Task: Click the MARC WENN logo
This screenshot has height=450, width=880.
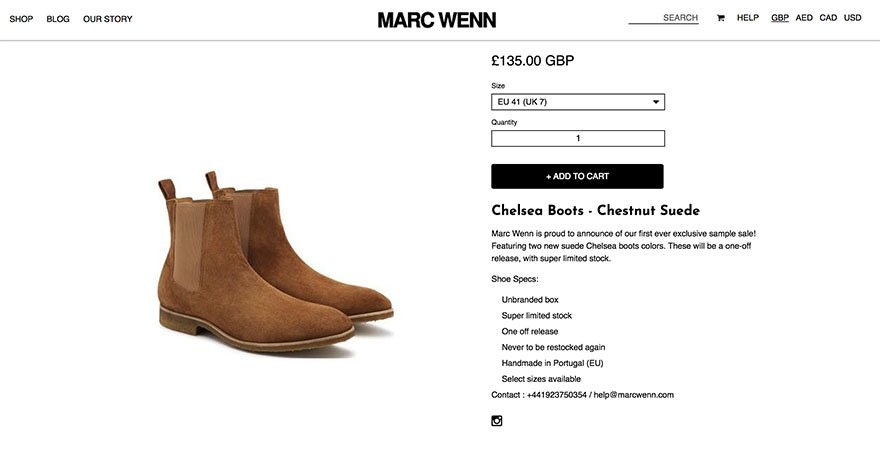Action: point(437,19)
